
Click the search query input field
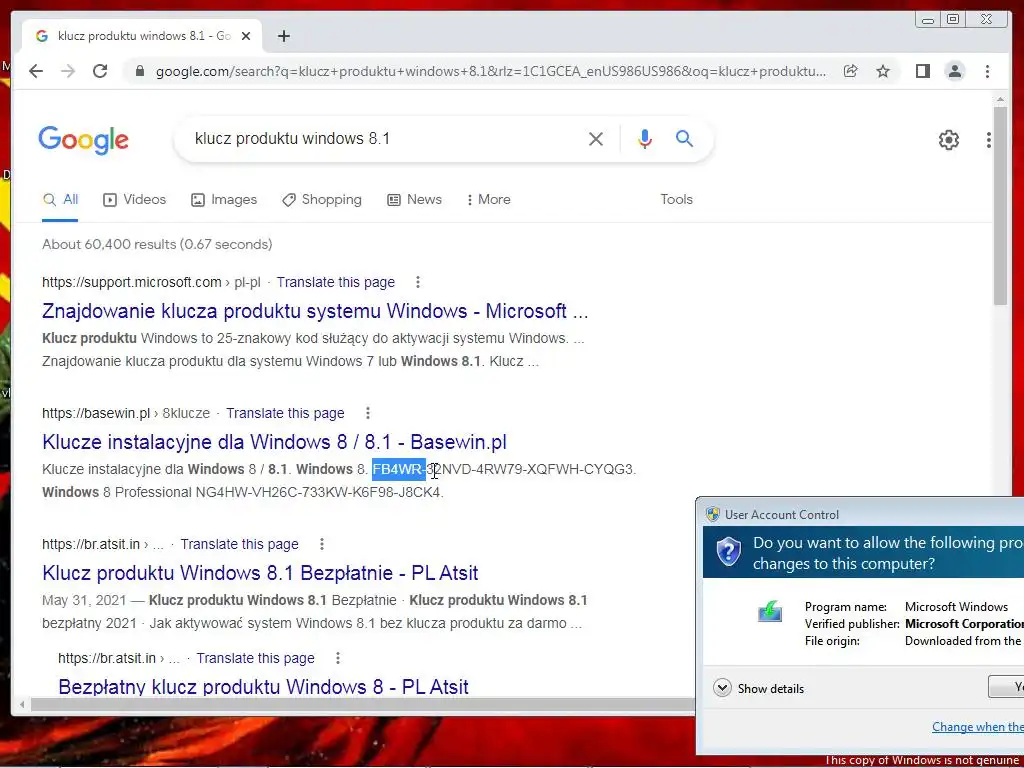click(x=385, y=138)
